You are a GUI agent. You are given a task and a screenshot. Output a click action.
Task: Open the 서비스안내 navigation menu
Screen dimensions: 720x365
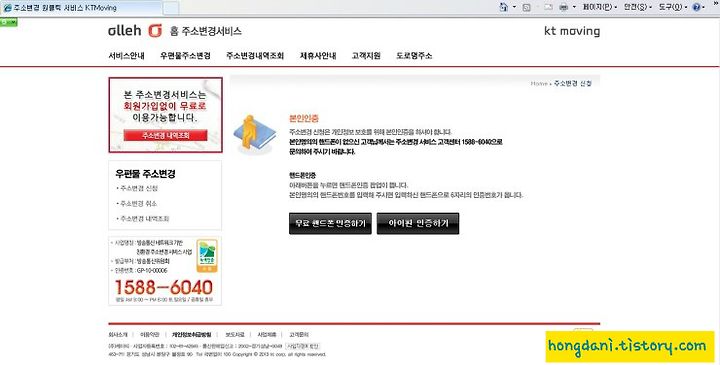click(x=126, y=56)
